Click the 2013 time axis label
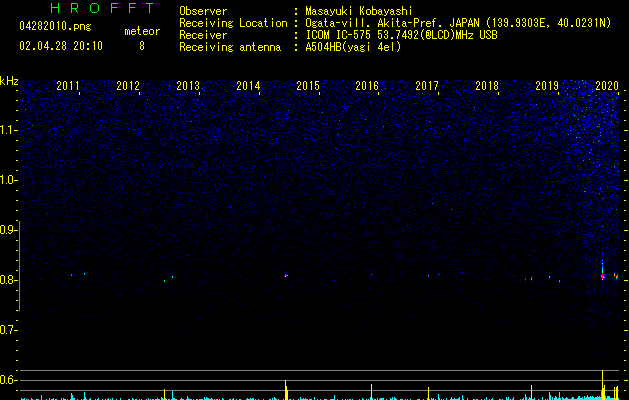The image size is (629, 400). click(188, 86)
